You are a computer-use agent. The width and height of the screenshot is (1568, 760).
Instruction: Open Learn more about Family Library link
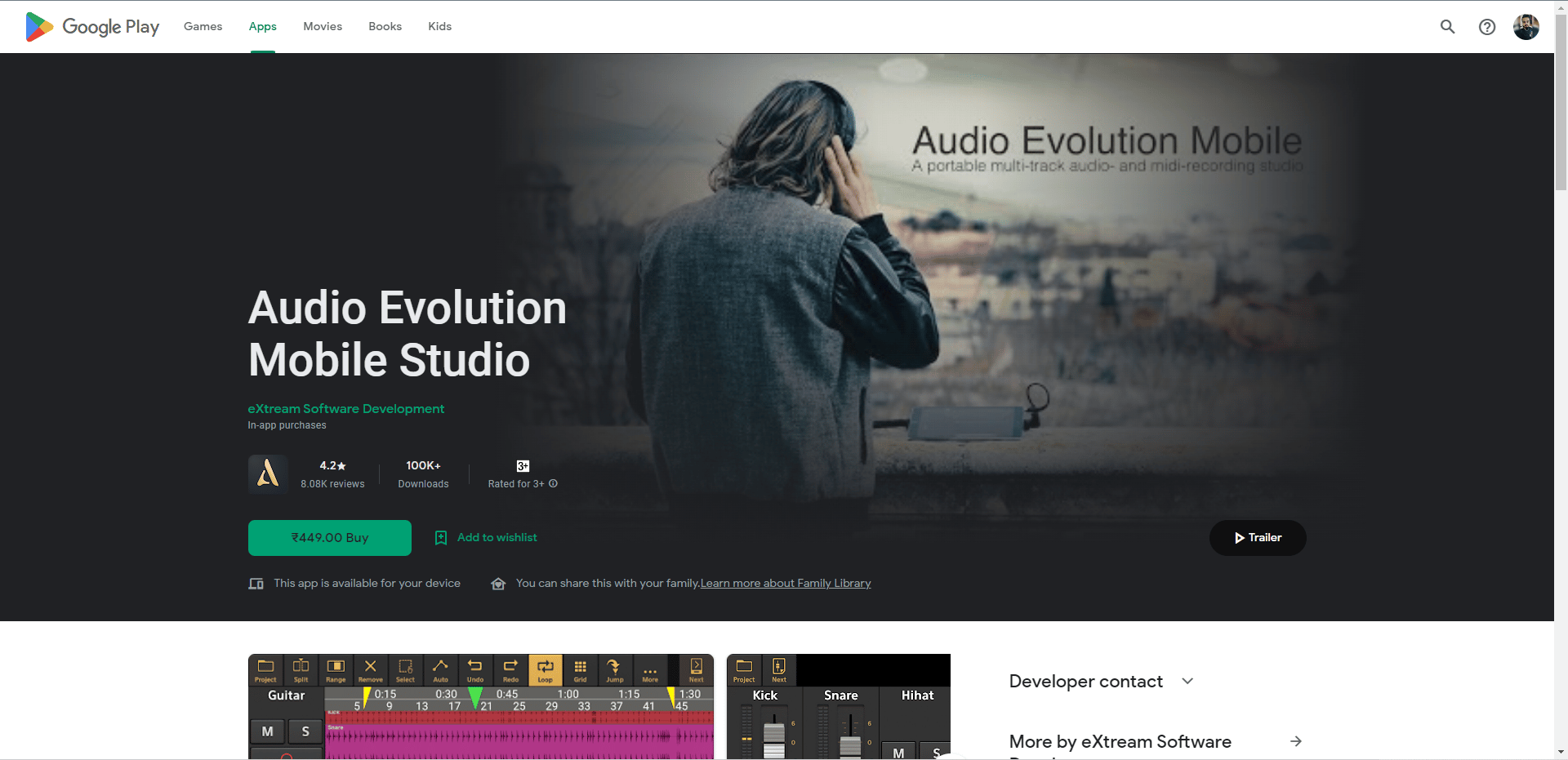click(786, 584)
